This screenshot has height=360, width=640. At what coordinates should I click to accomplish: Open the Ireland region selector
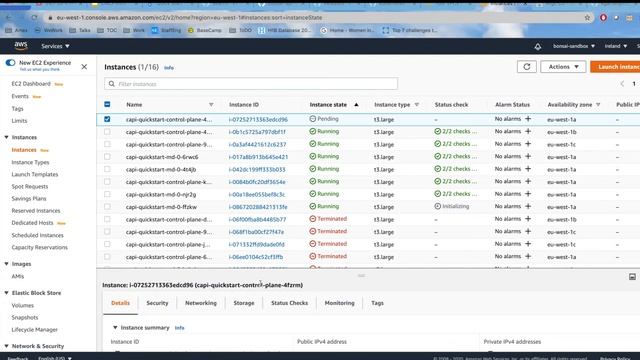point(616,46)
